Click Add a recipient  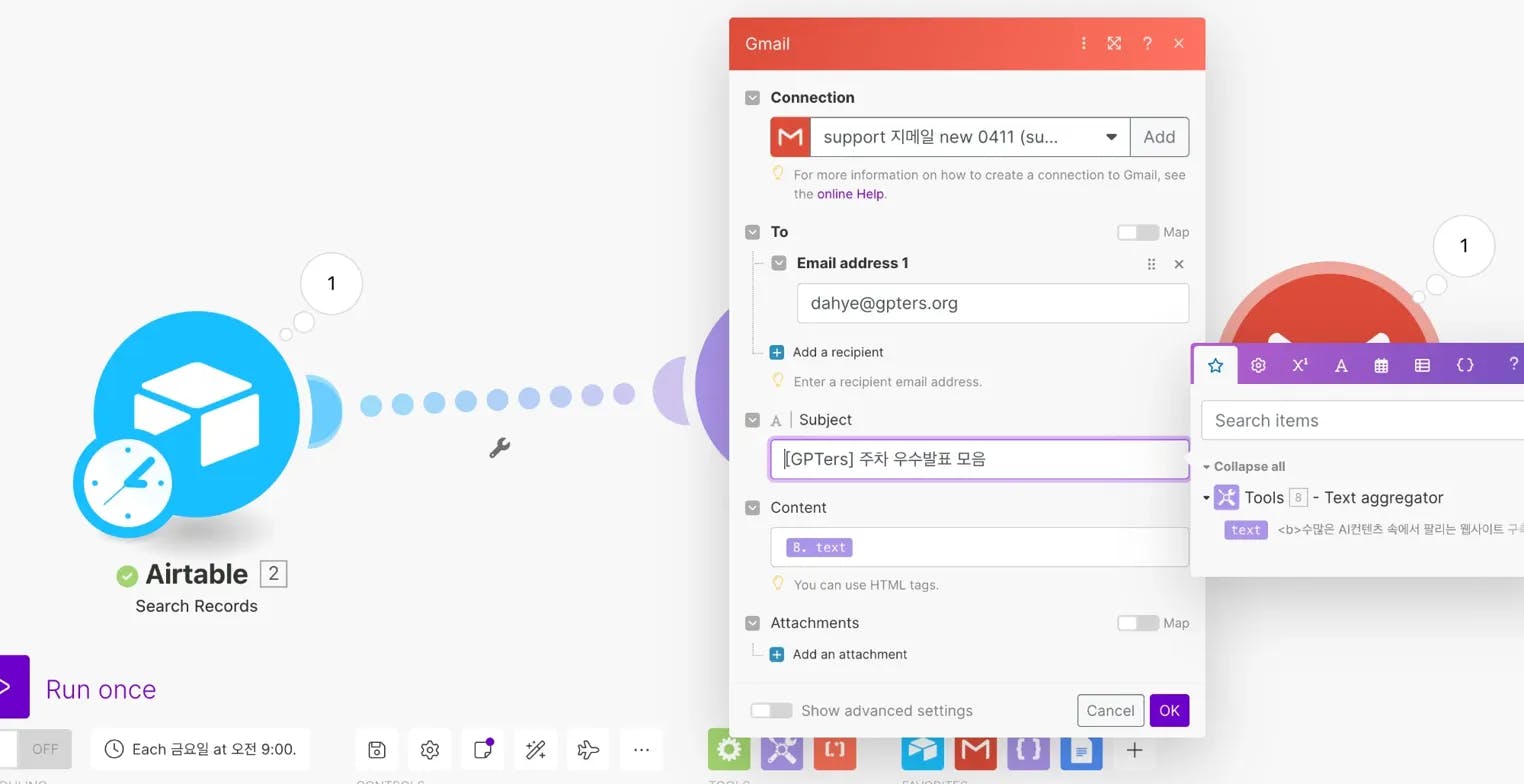pyautogui.click(x=838, y=352)
